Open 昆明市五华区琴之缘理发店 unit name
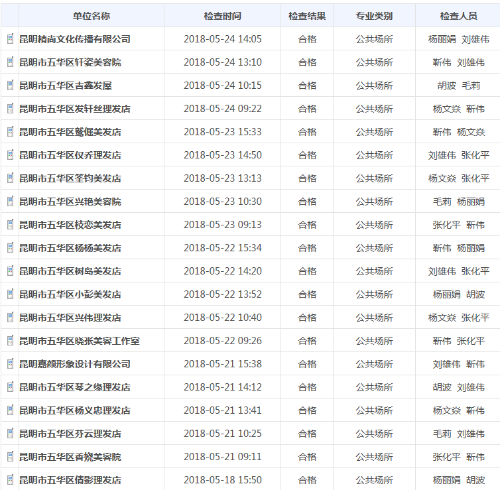The height and width of the screenshot is (490, 500). click(x=75, y=387)
